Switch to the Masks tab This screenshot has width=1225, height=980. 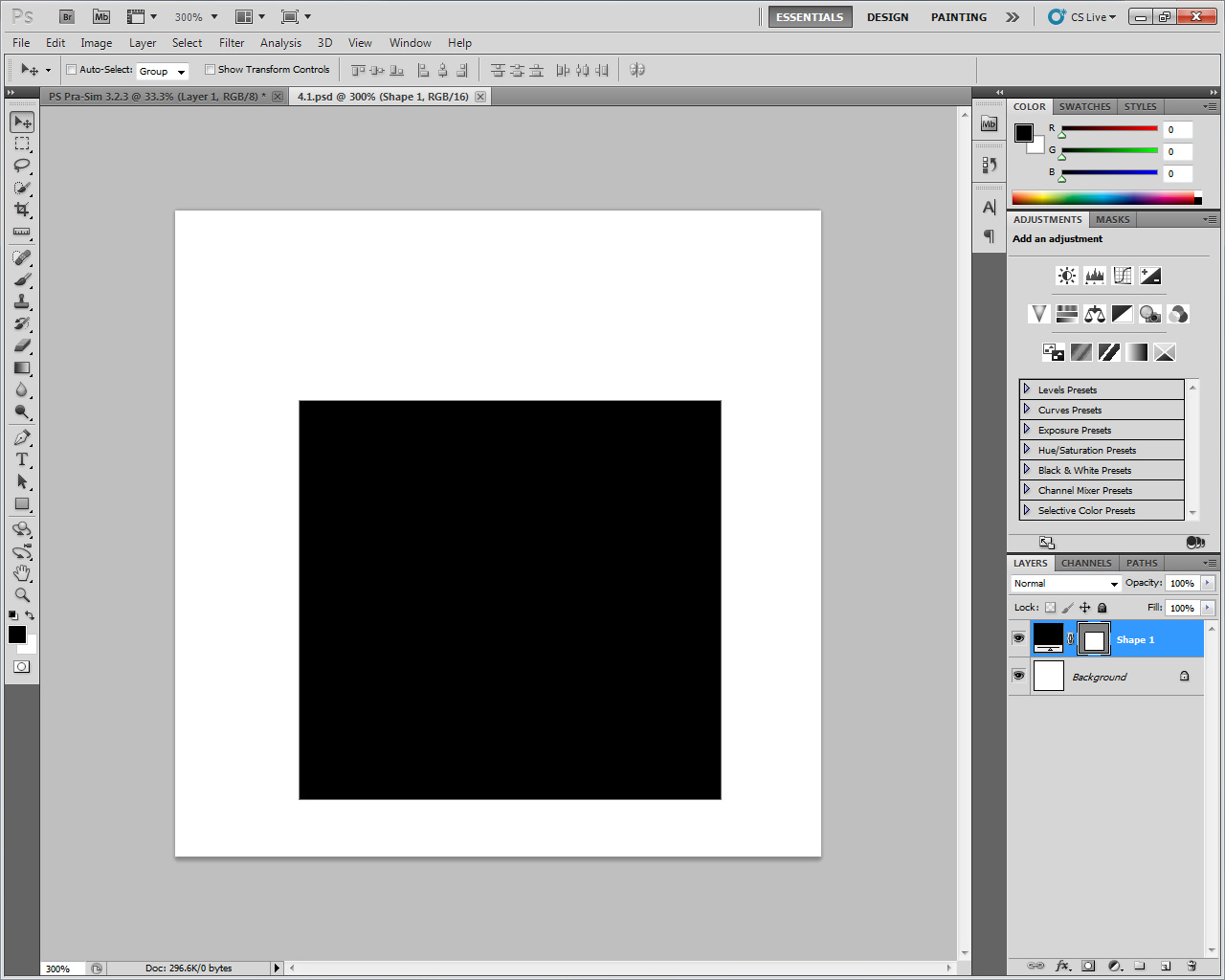(1113, 219)
